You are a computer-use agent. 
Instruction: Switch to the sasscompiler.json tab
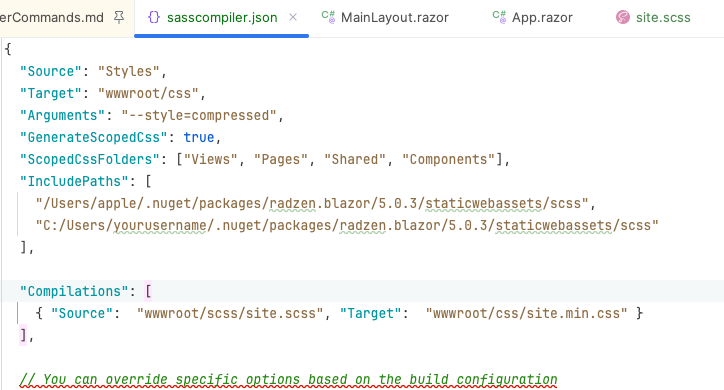[222, 18]
